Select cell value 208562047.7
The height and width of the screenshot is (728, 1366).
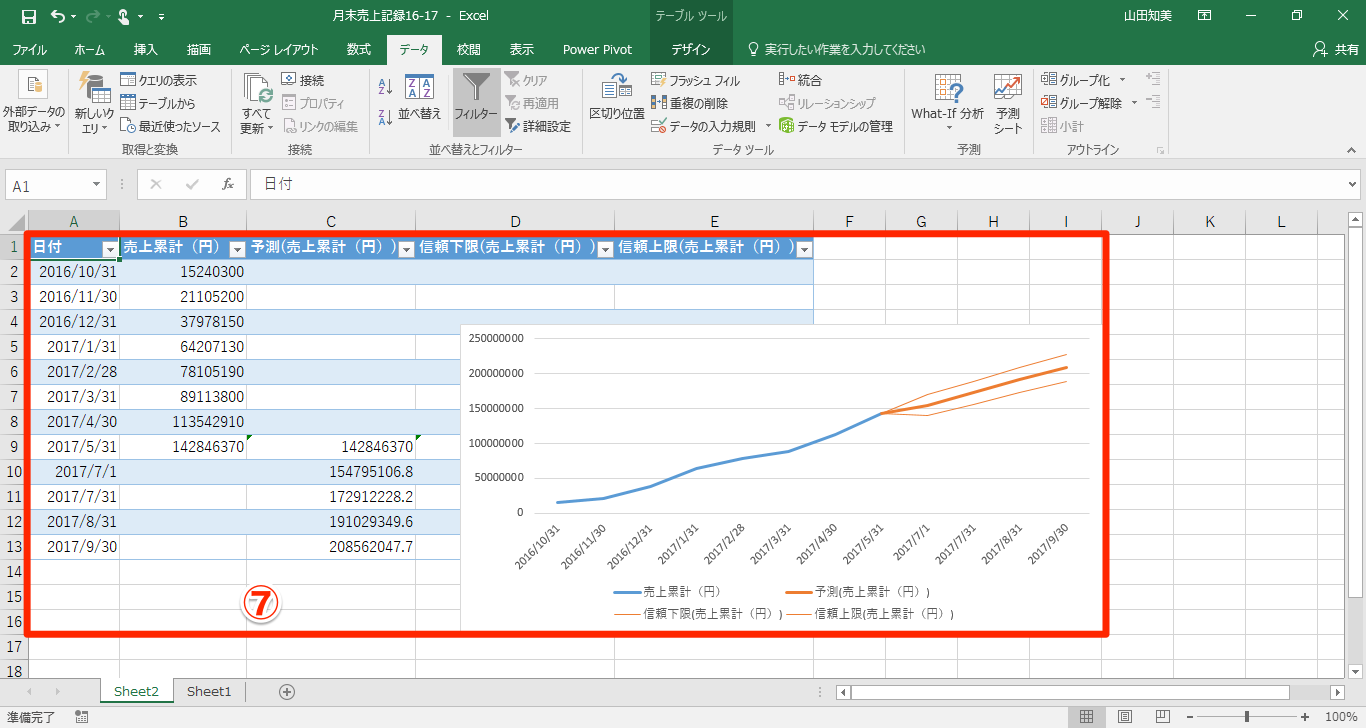331,547
